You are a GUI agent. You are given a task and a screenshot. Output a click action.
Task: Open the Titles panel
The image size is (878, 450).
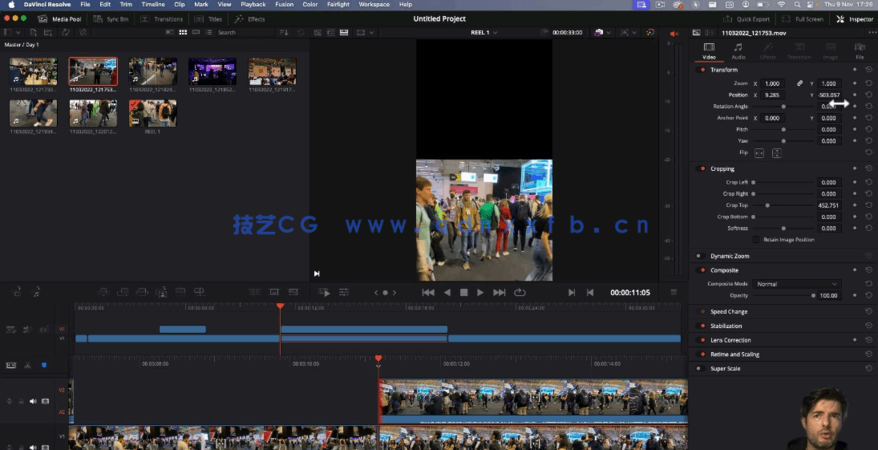point(208,19)
